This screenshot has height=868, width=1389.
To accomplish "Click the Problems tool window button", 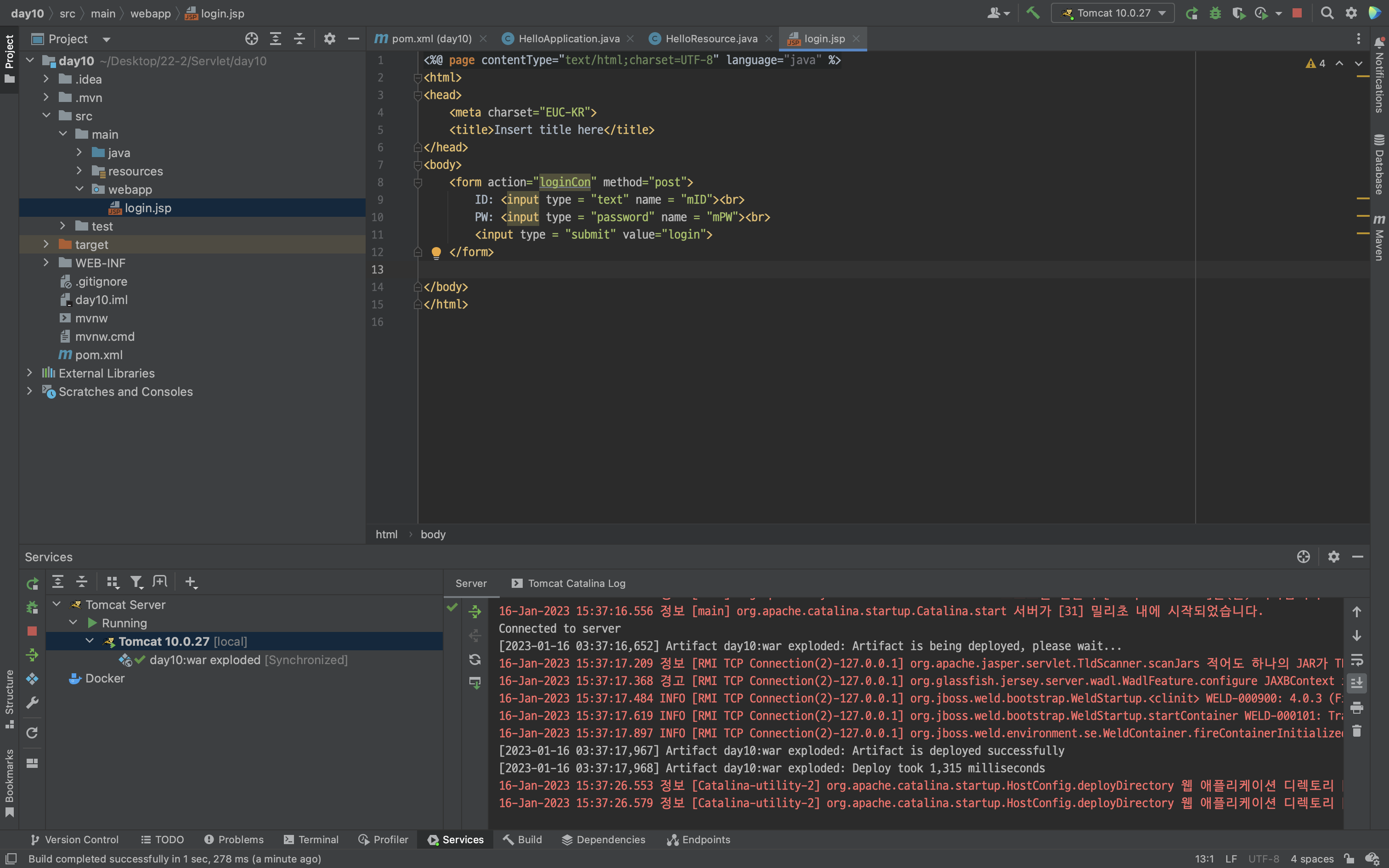I will 234,840.
